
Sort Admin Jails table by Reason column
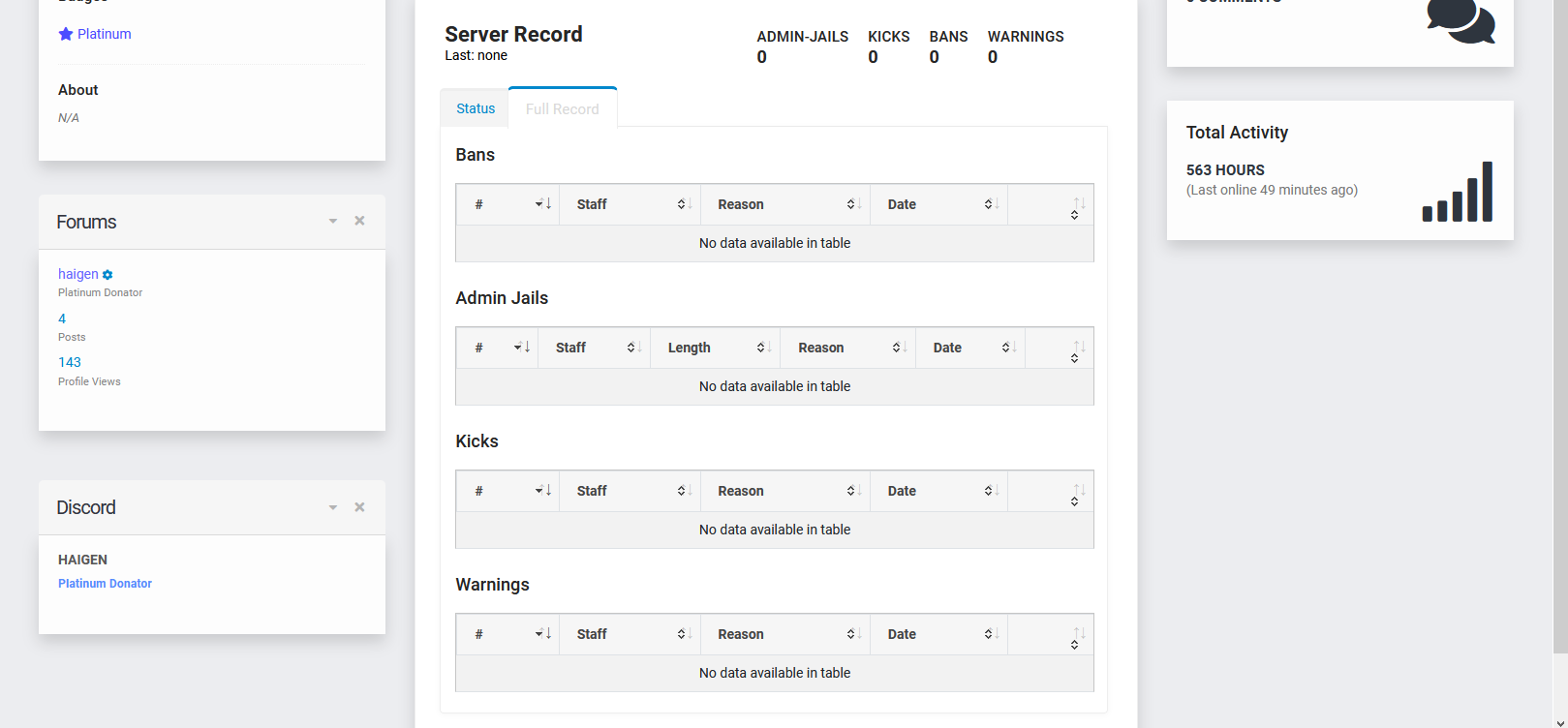[847, 348]
